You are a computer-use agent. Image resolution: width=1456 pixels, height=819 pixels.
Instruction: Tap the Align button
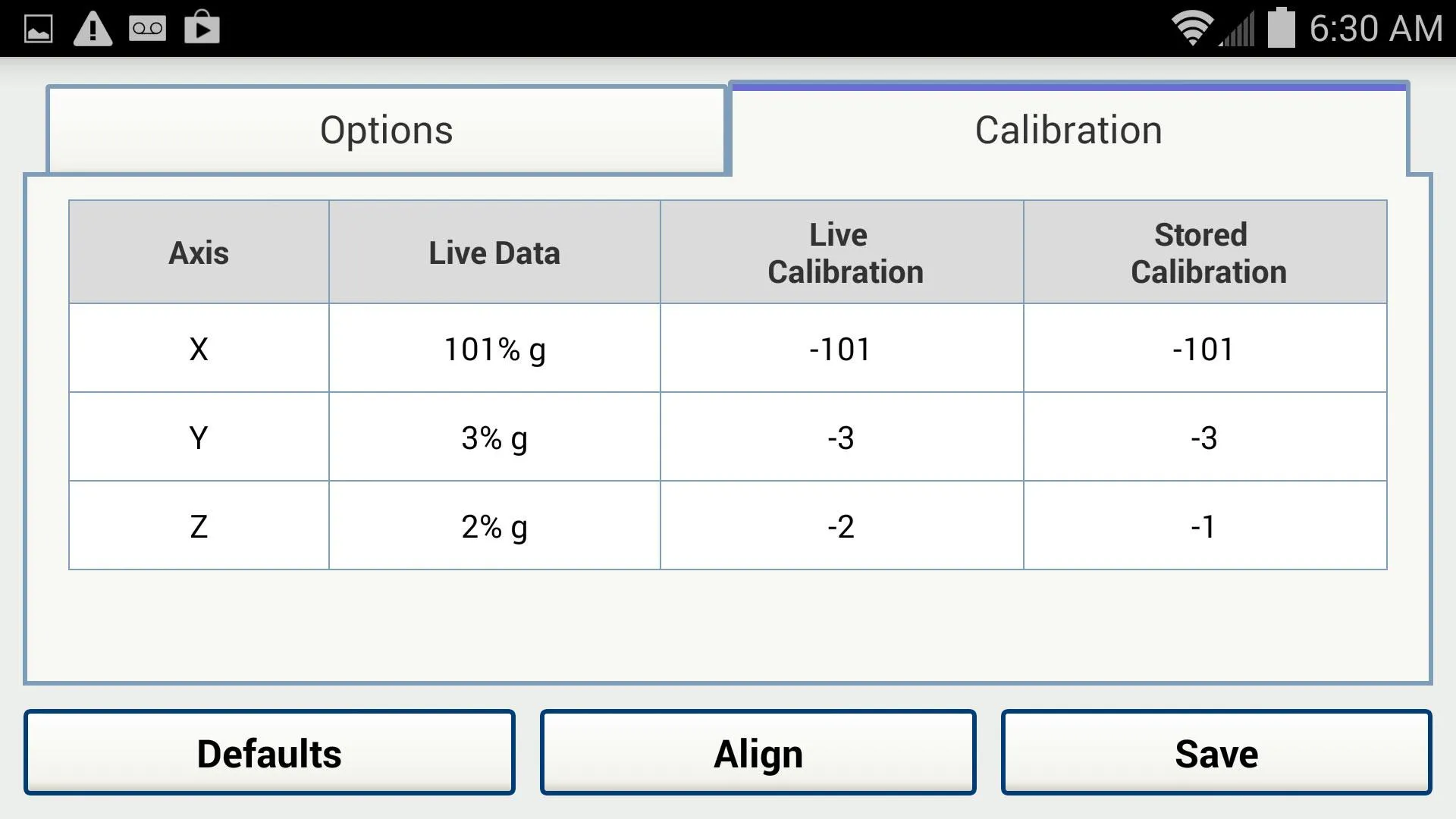tap(758, 753)
